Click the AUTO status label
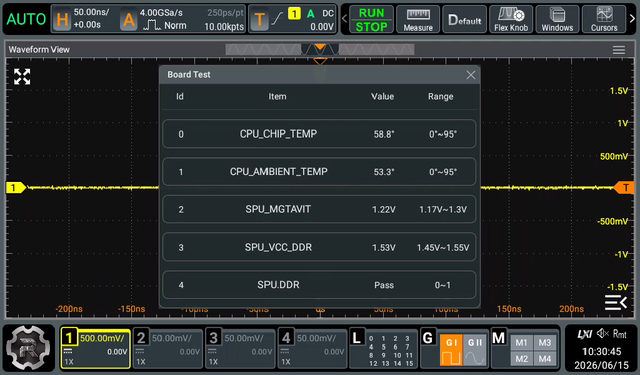This screenshot has height=375, width=640. [26, 19]
